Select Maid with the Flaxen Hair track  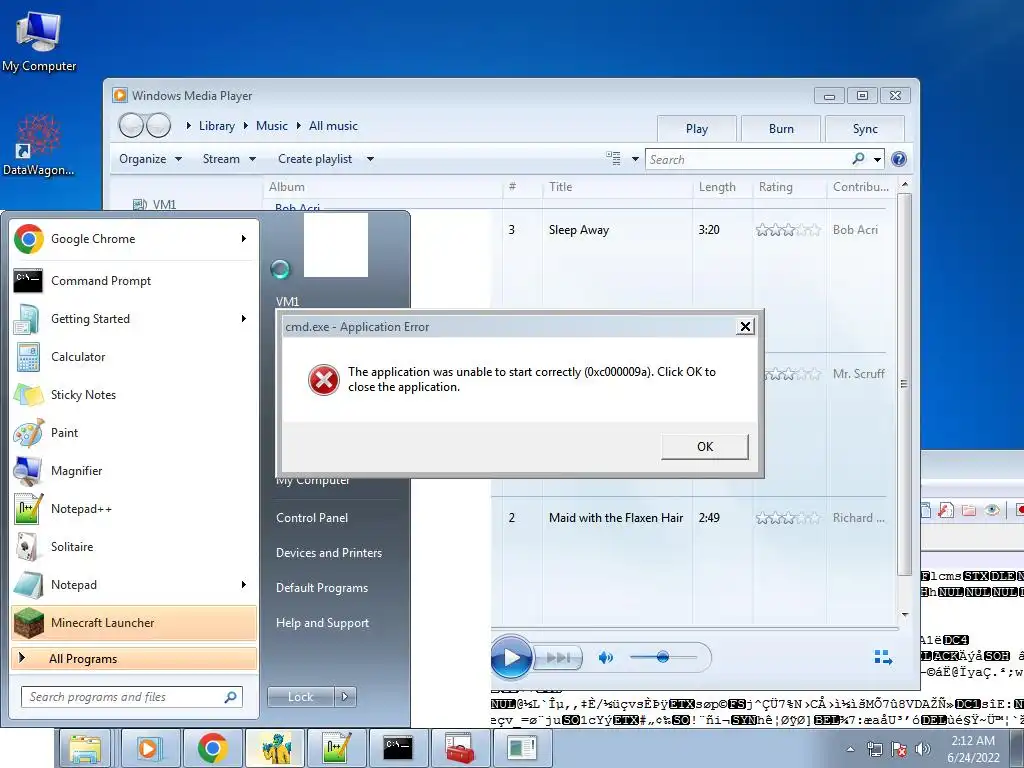tap(616, 518)
